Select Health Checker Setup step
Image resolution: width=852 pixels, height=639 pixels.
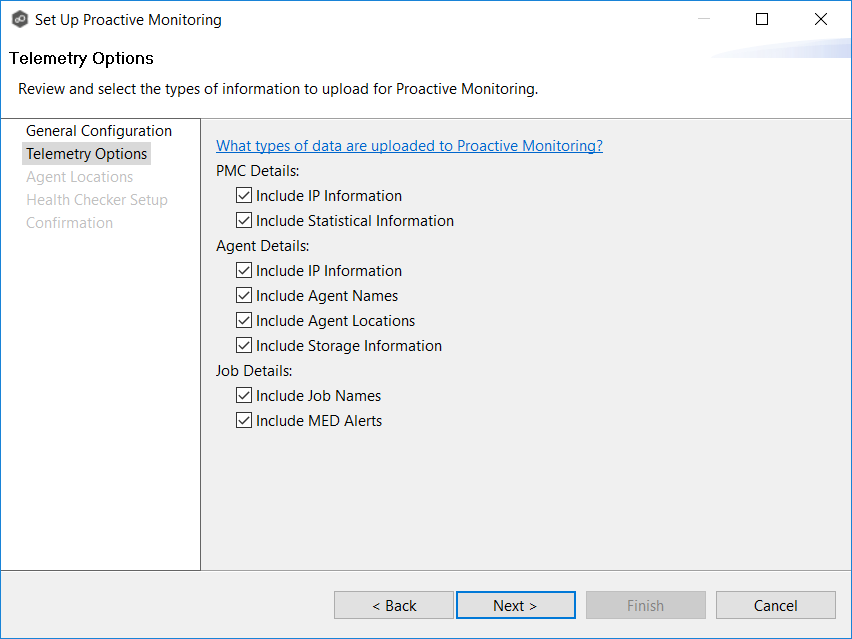(x=97, y=200)
